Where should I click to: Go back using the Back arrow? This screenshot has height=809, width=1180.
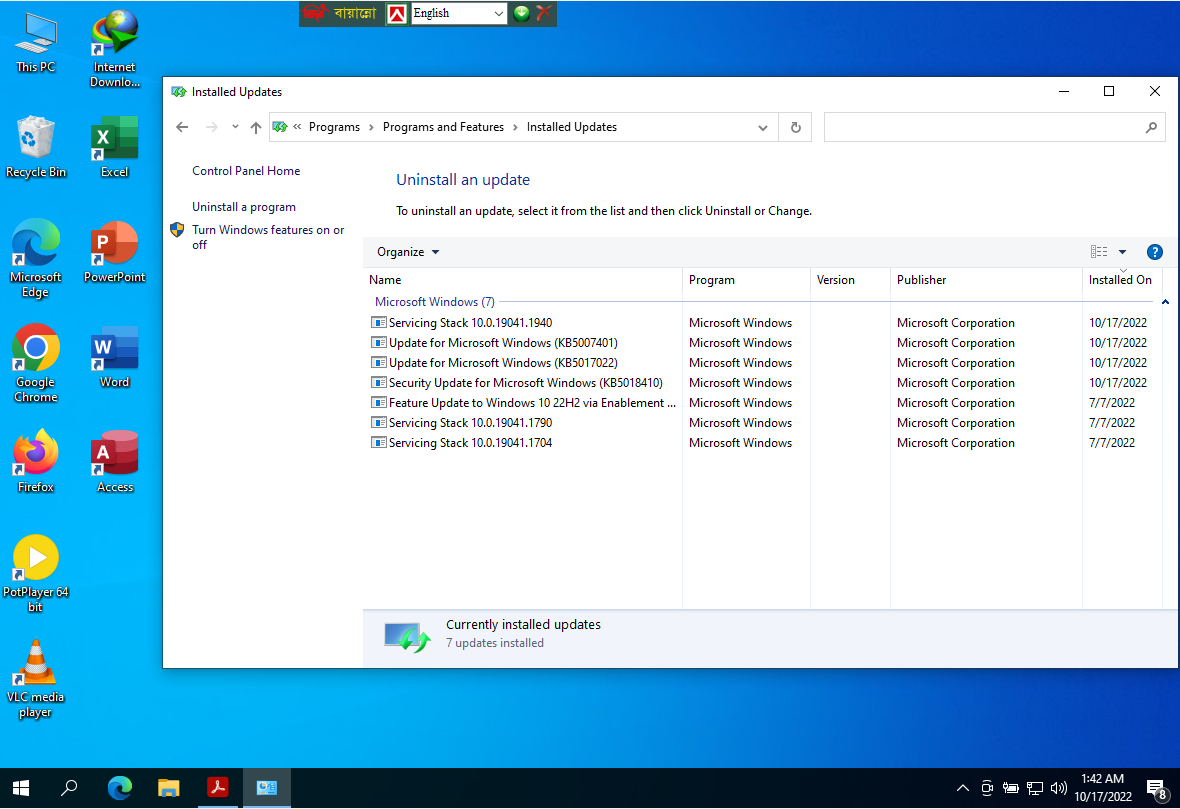pos(181,127)
